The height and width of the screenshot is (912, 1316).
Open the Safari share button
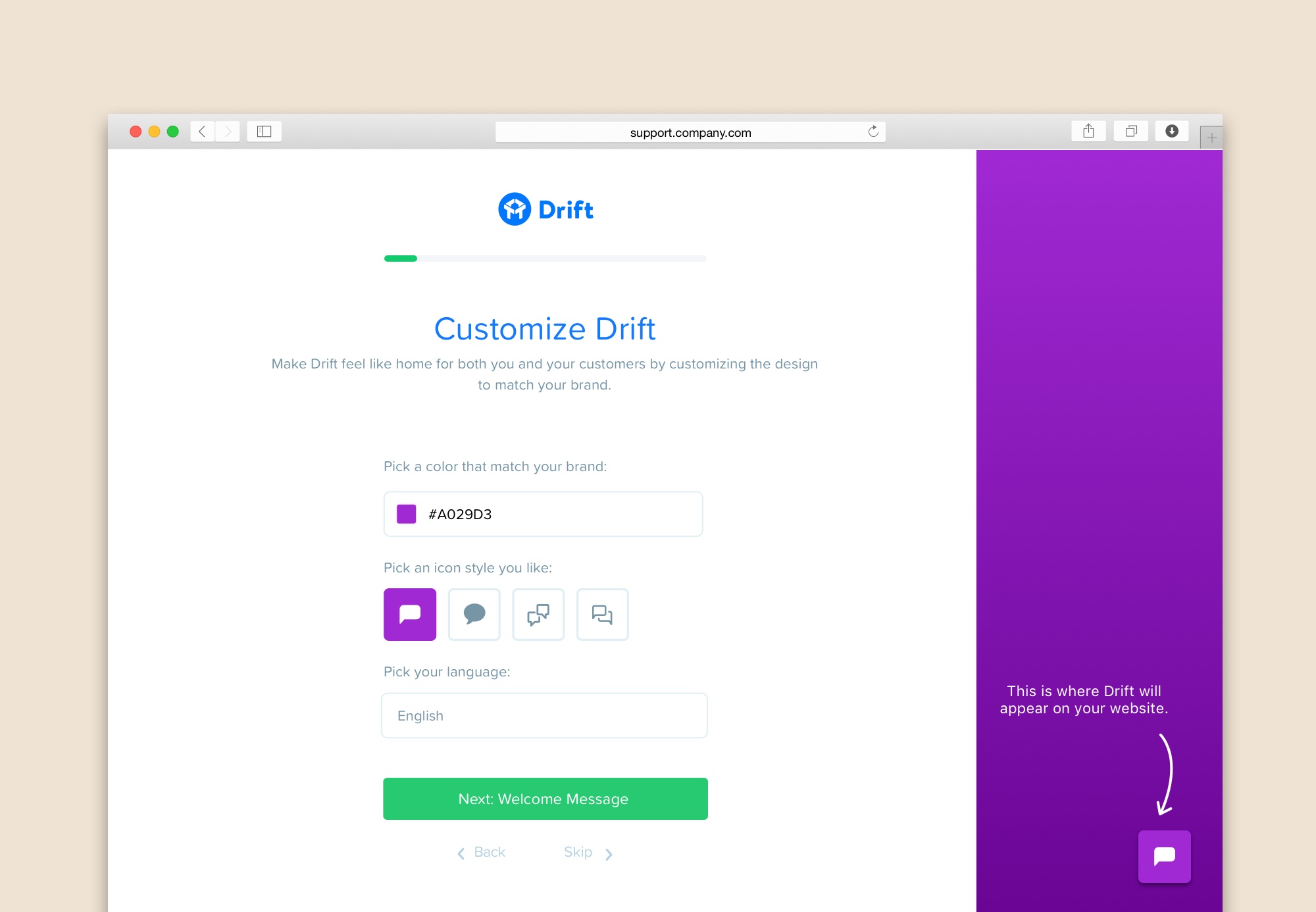coord(1088,131)
